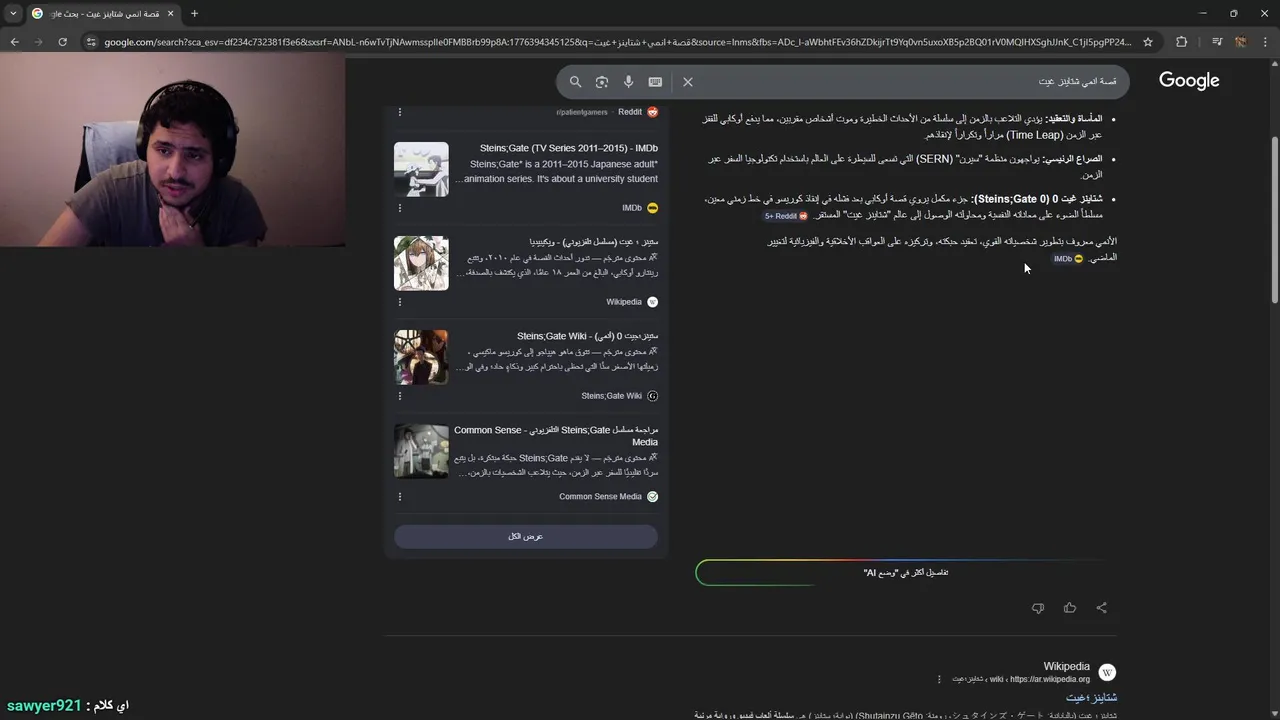Click the 'عرض الكل' show all button
This screenshot has height=720, width=1280.
coord(526,536)
